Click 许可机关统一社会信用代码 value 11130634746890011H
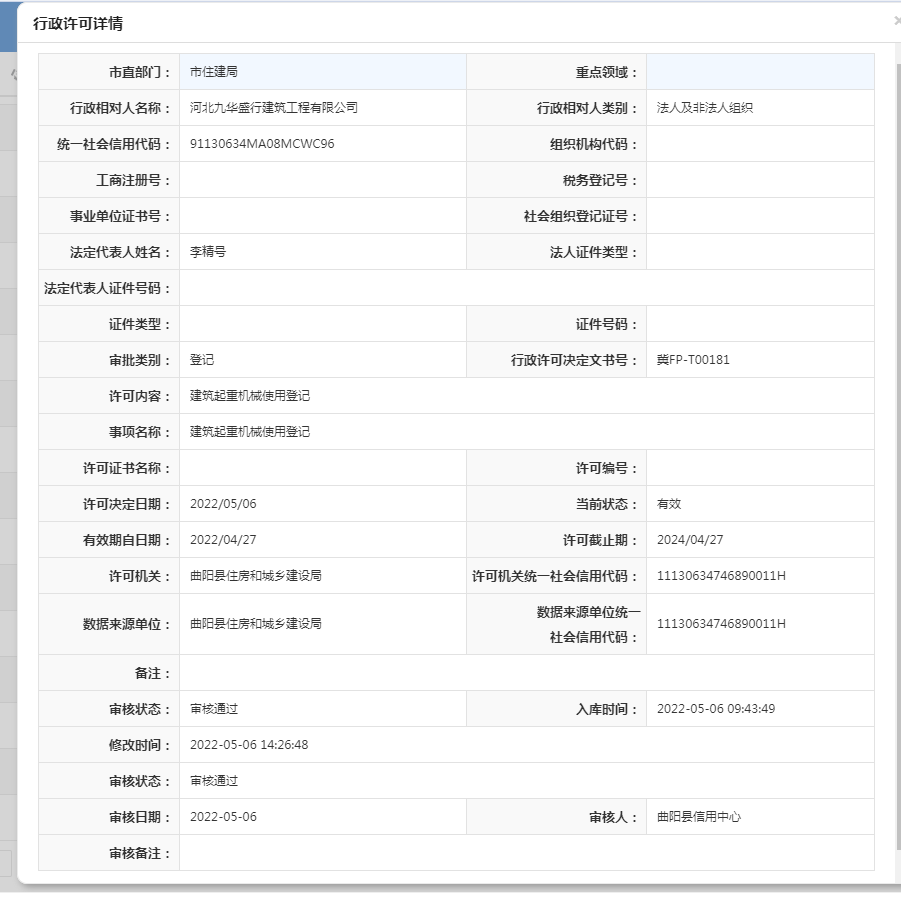Screen dimensions: 901x897 [x=721, y=575]
